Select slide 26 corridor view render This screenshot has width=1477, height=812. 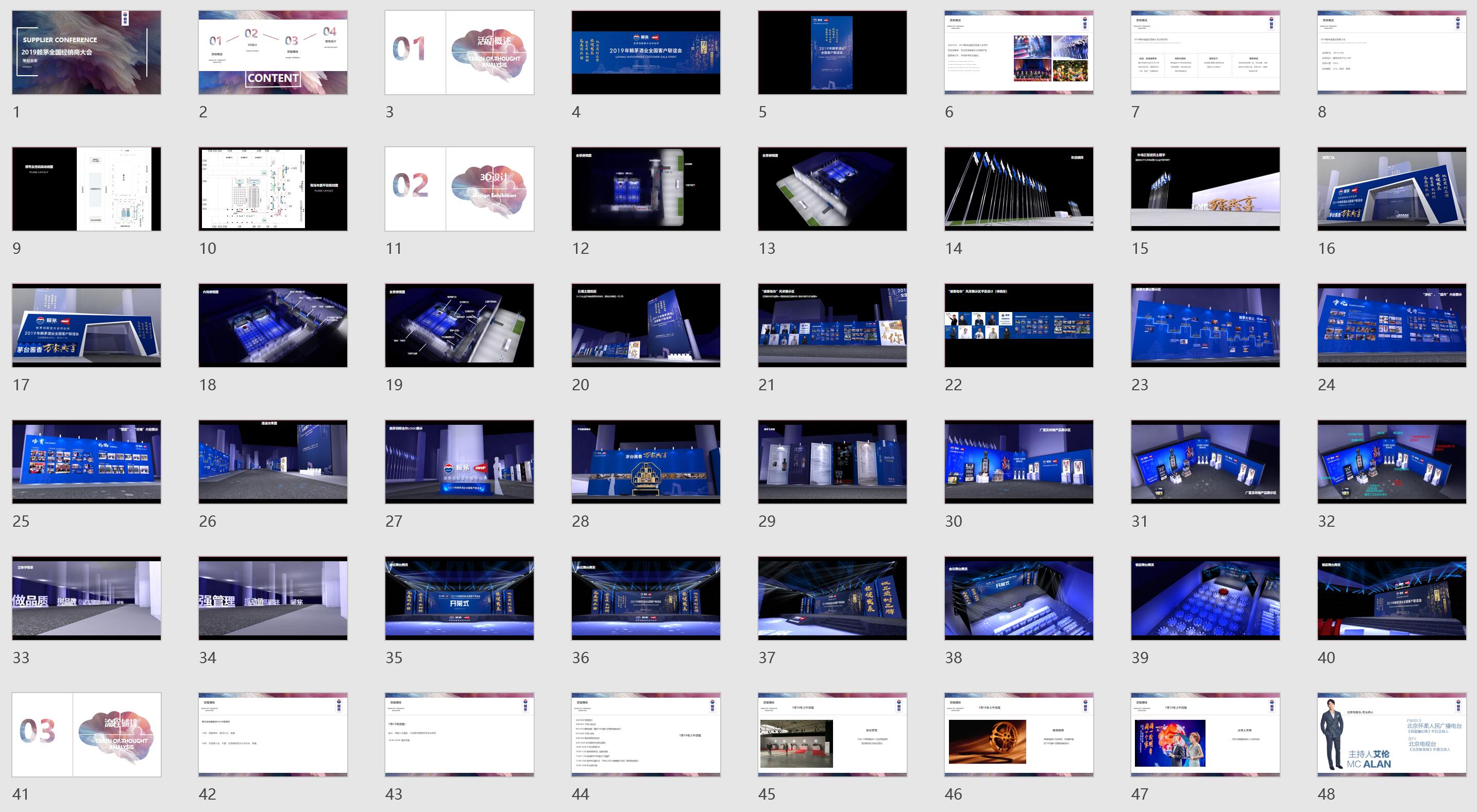[x=273, y=461]
